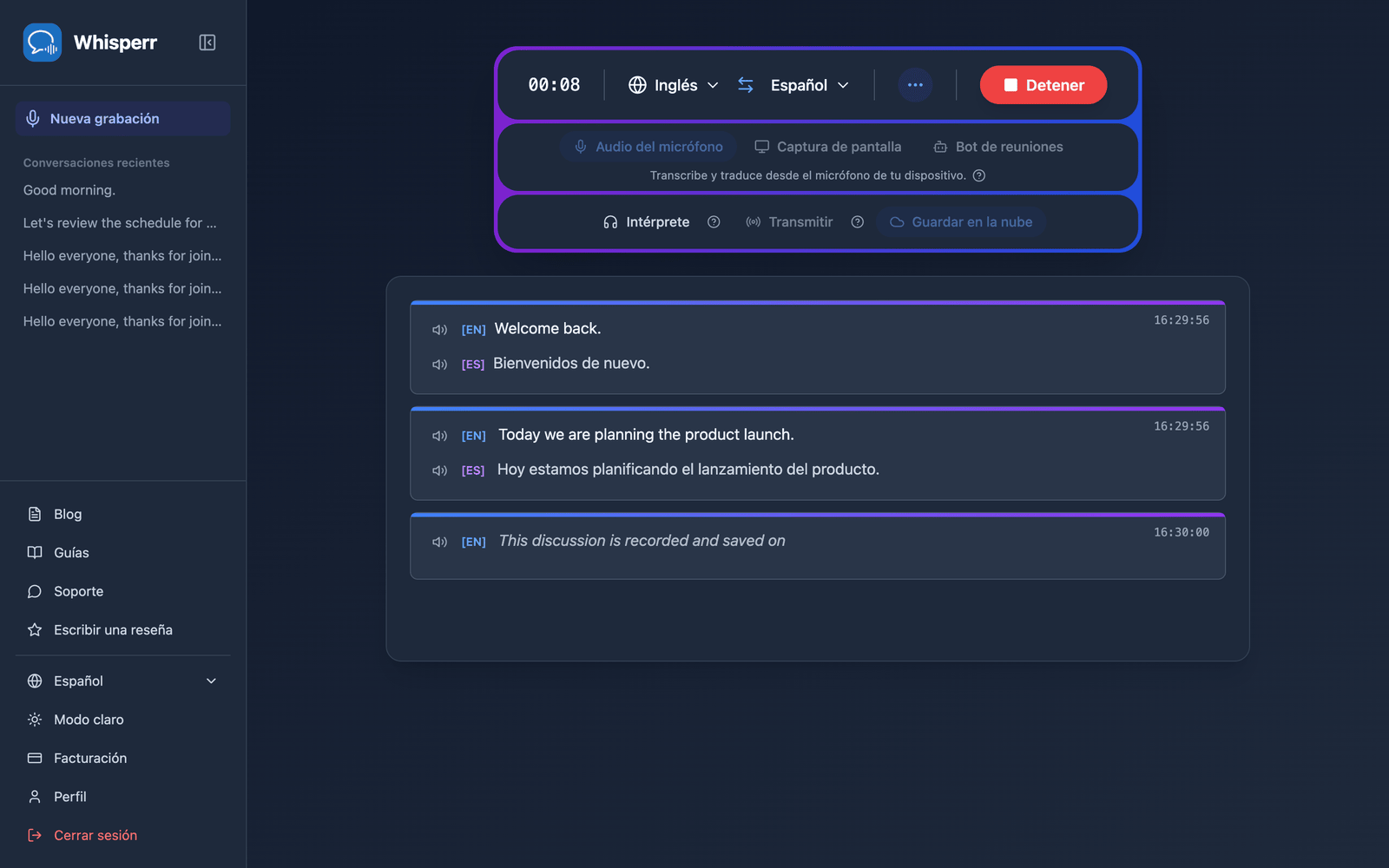1389x868 pixels.
Task: Click Cerrar sesión
Action: click(x=95, y=836)
